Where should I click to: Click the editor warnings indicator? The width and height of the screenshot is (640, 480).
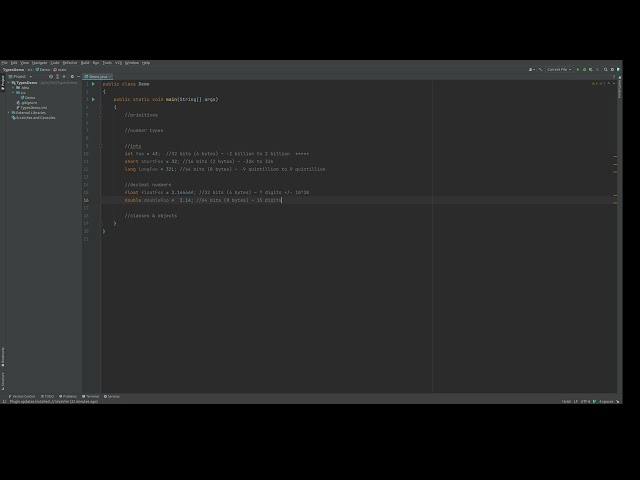[x=599, y=84]
